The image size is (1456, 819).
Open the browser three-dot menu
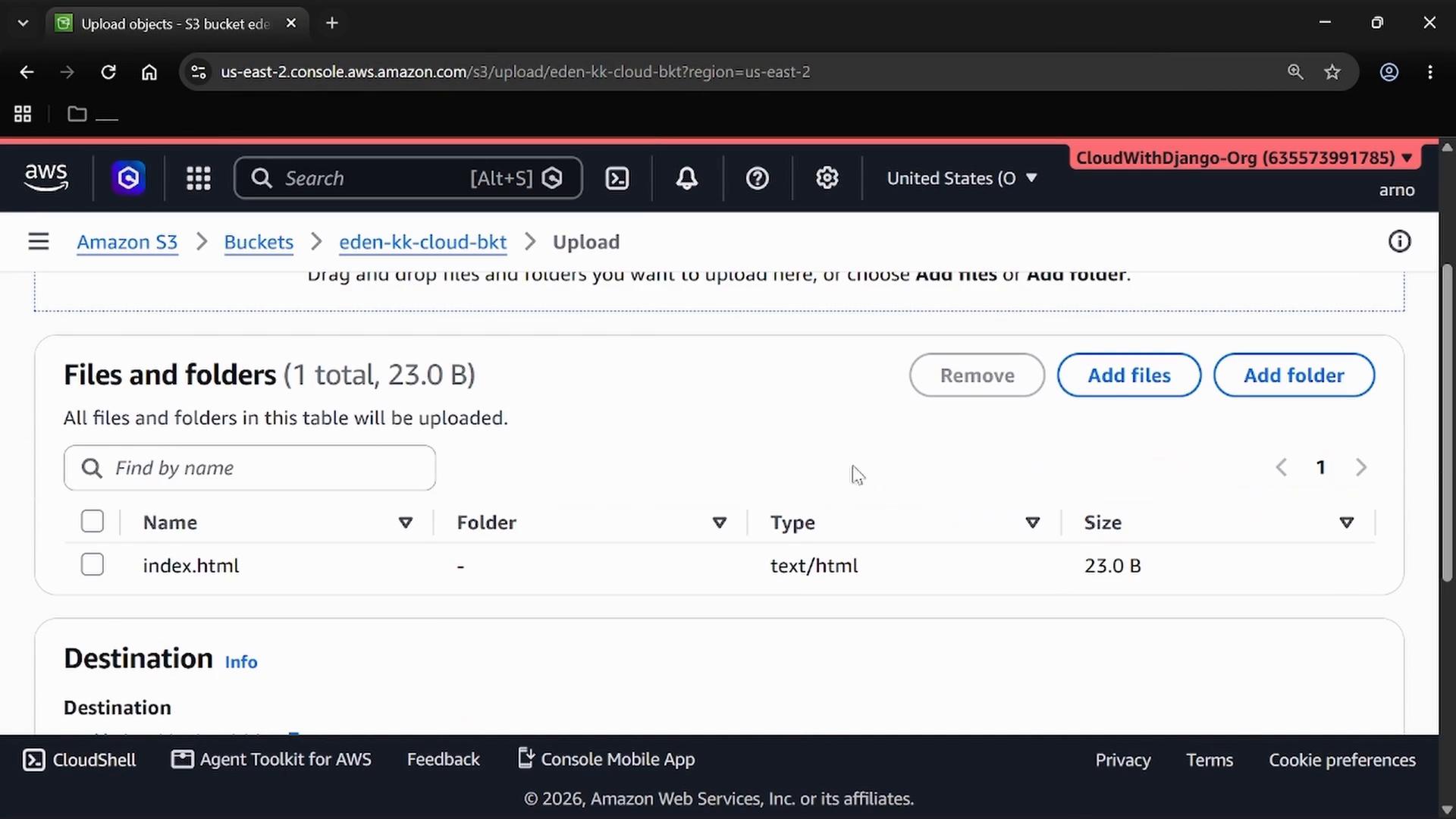tap(1430, 72)
